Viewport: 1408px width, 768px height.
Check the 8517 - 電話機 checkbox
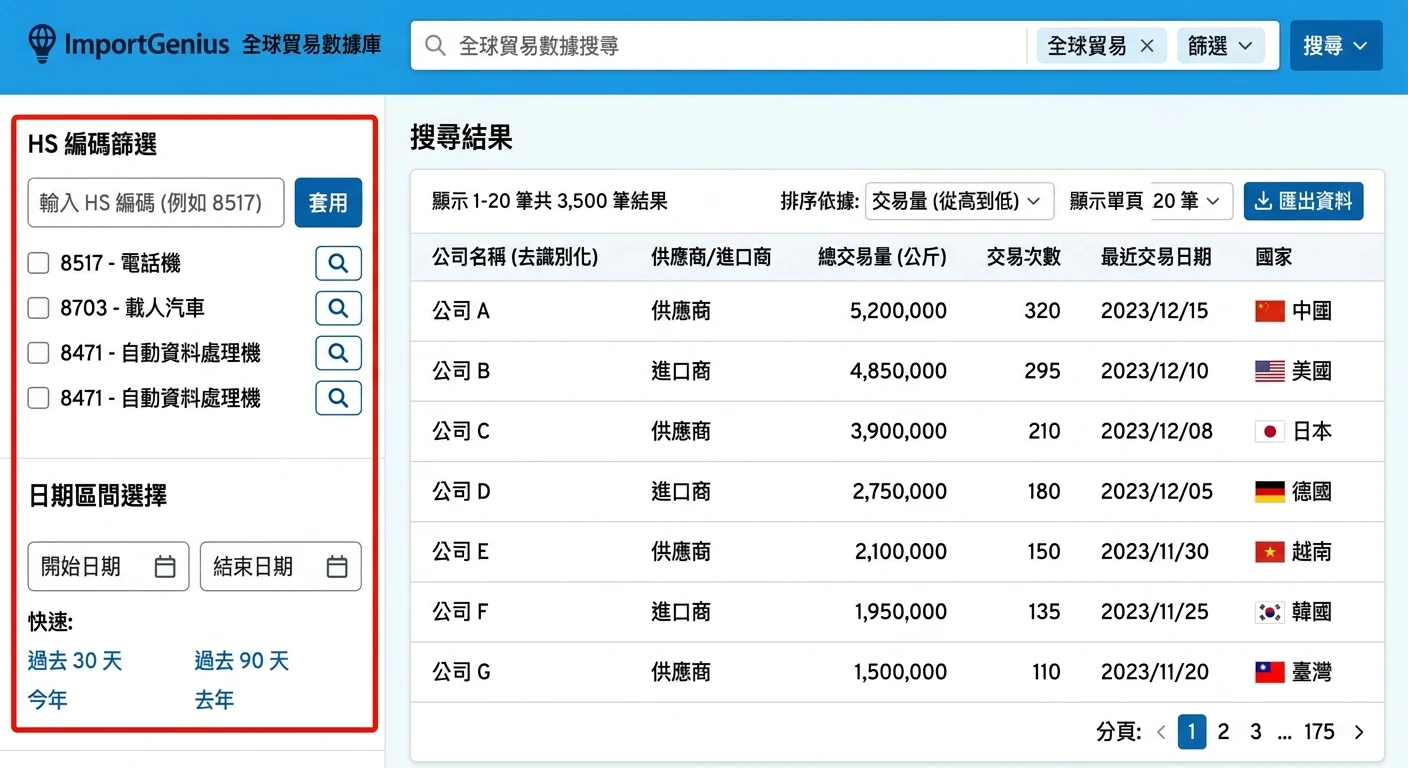[38, 263]
